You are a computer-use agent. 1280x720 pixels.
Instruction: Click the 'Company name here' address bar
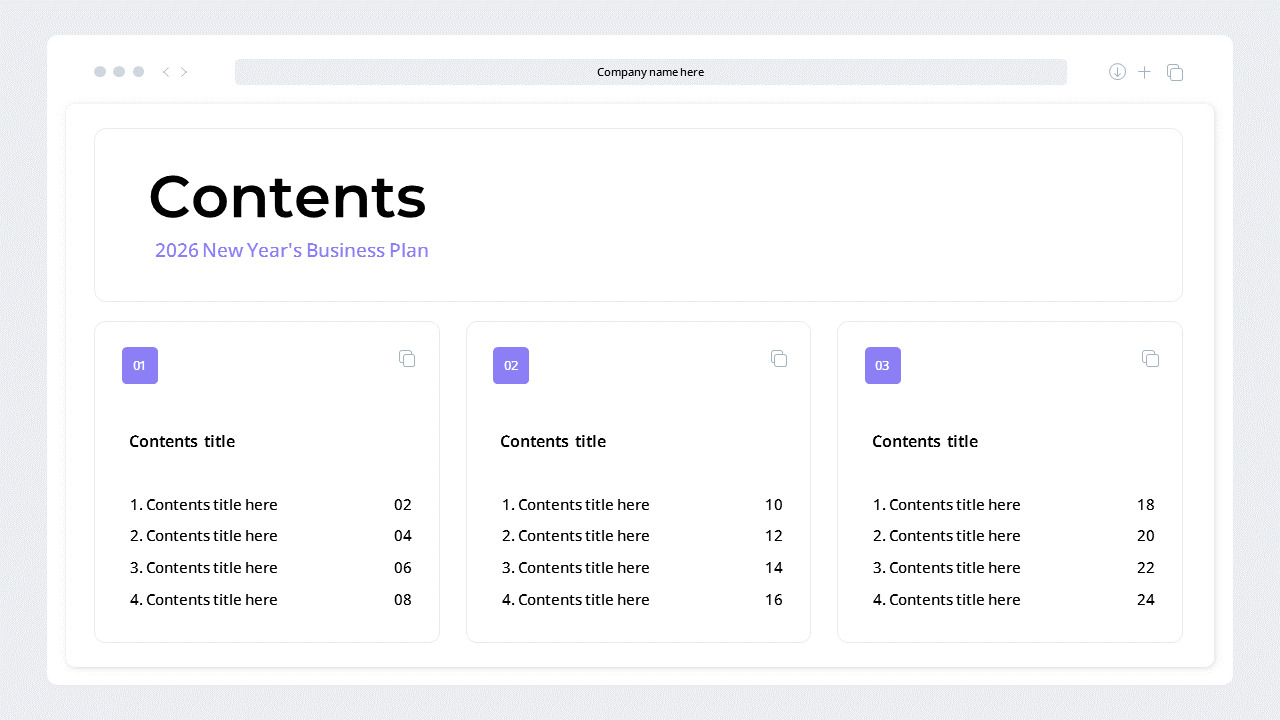650,72
